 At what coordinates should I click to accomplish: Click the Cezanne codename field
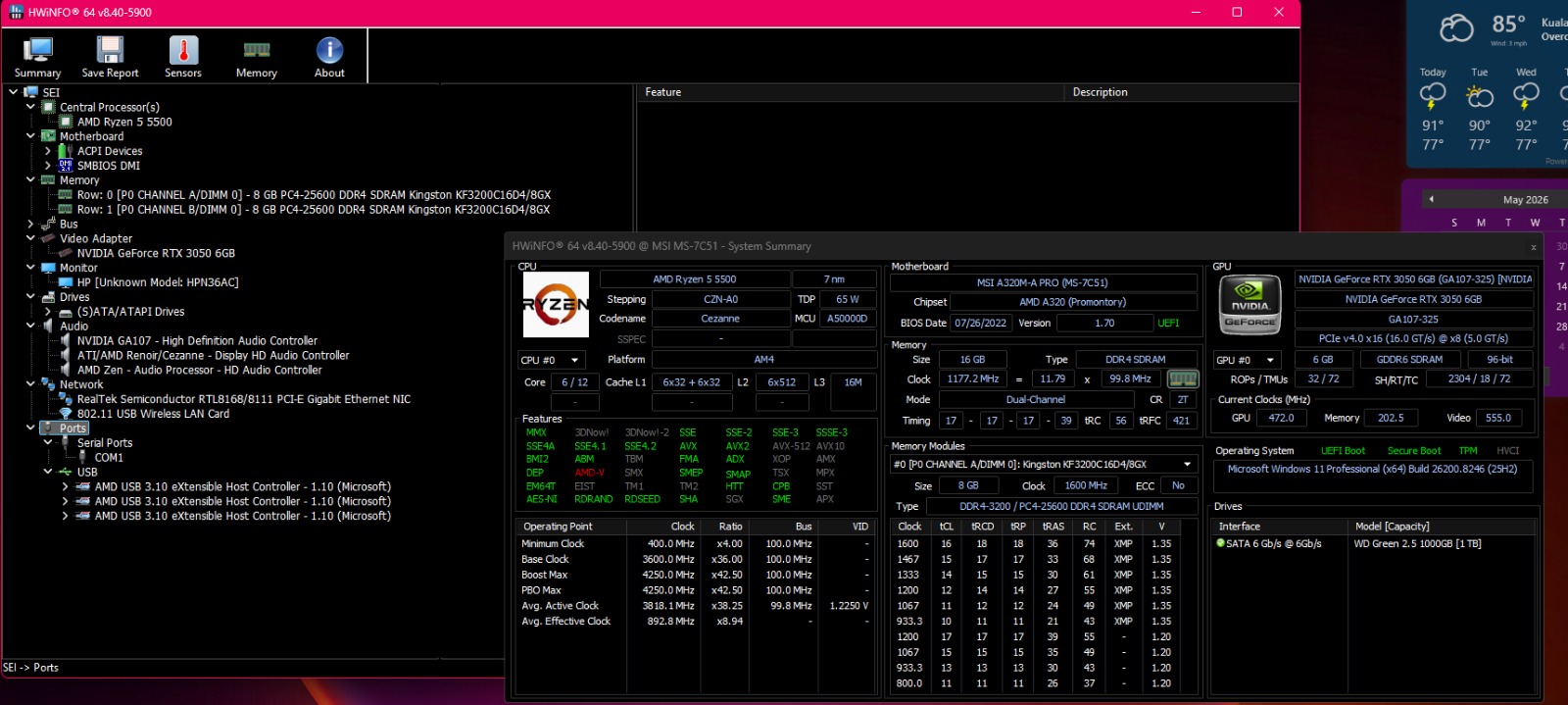coord(720,319)
